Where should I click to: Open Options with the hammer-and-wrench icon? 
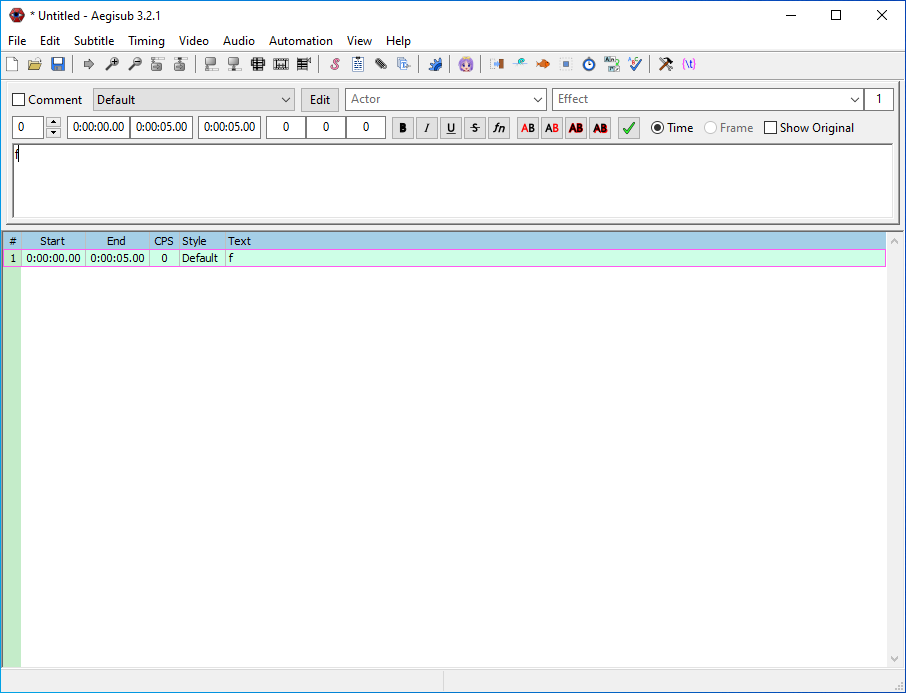665,64
